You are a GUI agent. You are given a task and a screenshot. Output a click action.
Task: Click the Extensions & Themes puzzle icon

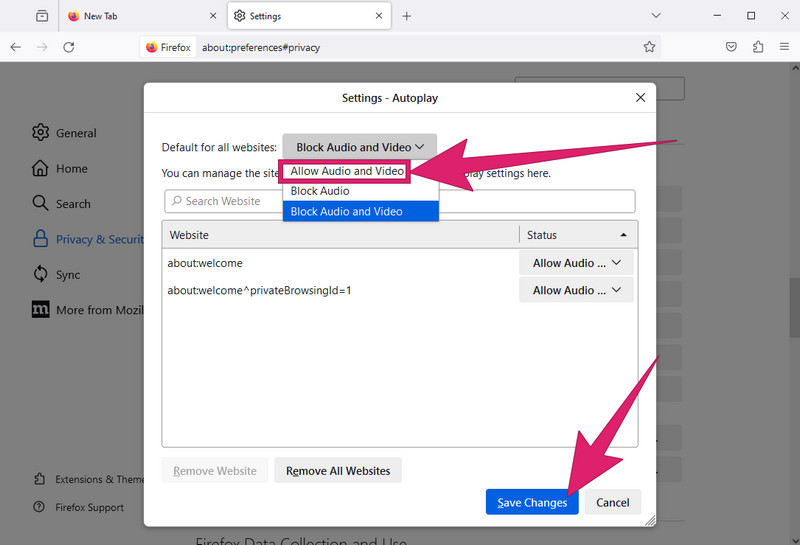[x=39, y=479]
